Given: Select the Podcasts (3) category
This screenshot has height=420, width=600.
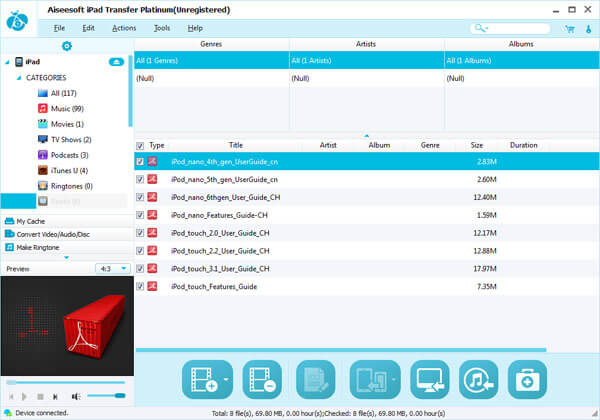Looking at the screenshot, I should [63, 155].
